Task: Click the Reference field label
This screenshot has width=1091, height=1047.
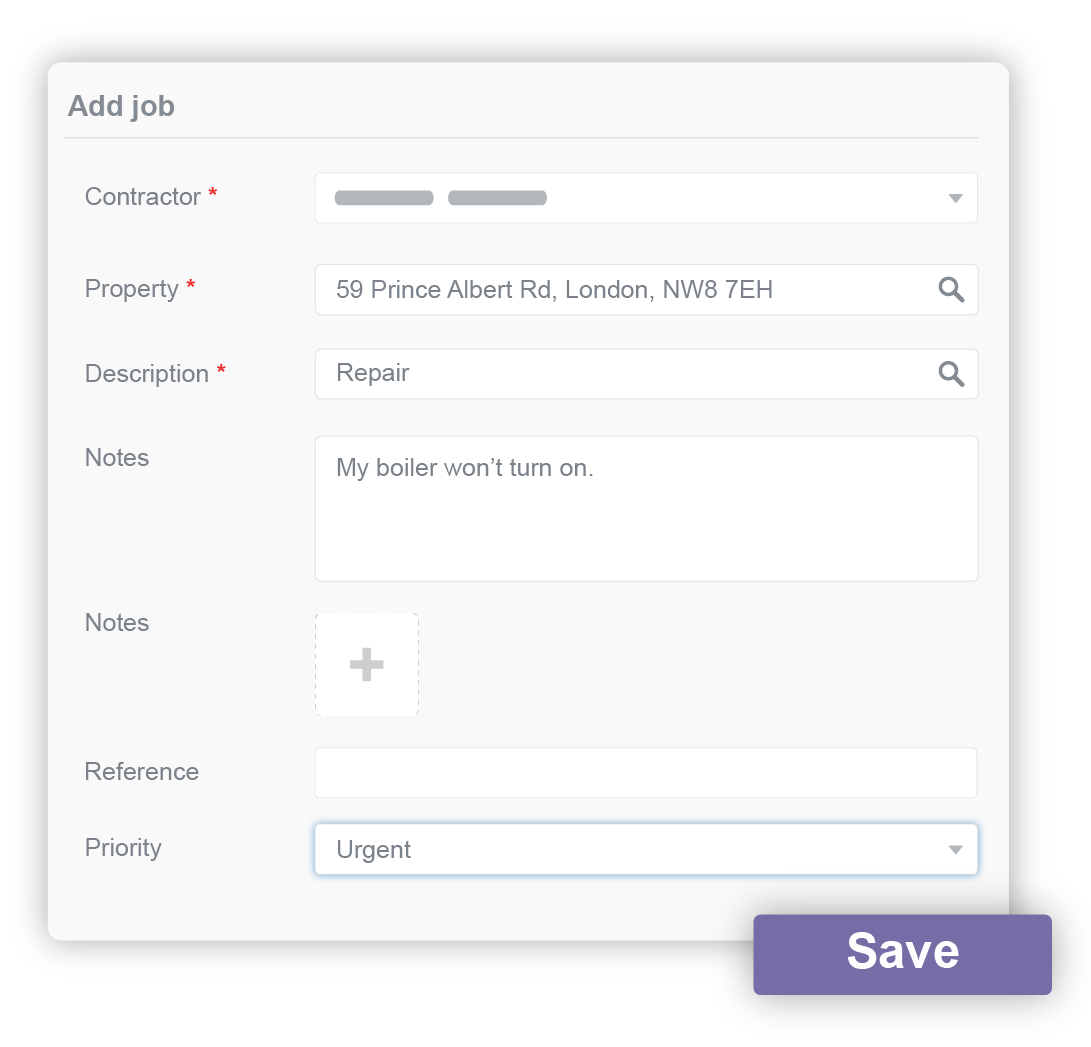Action: 142,772
